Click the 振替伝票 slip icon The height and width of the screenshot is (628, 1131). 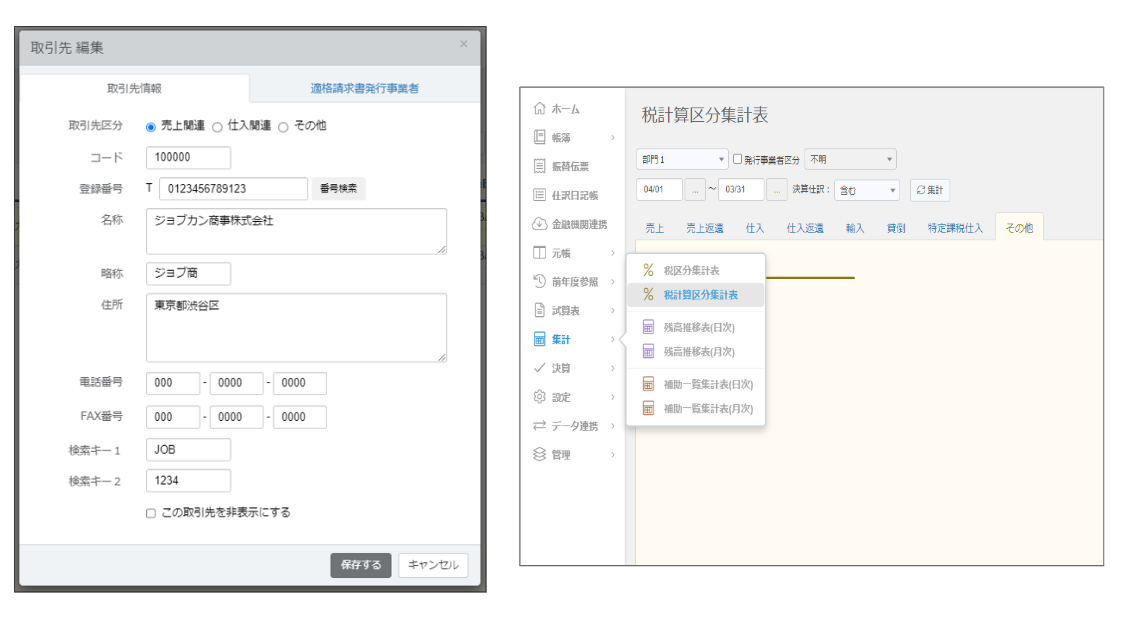540,166
